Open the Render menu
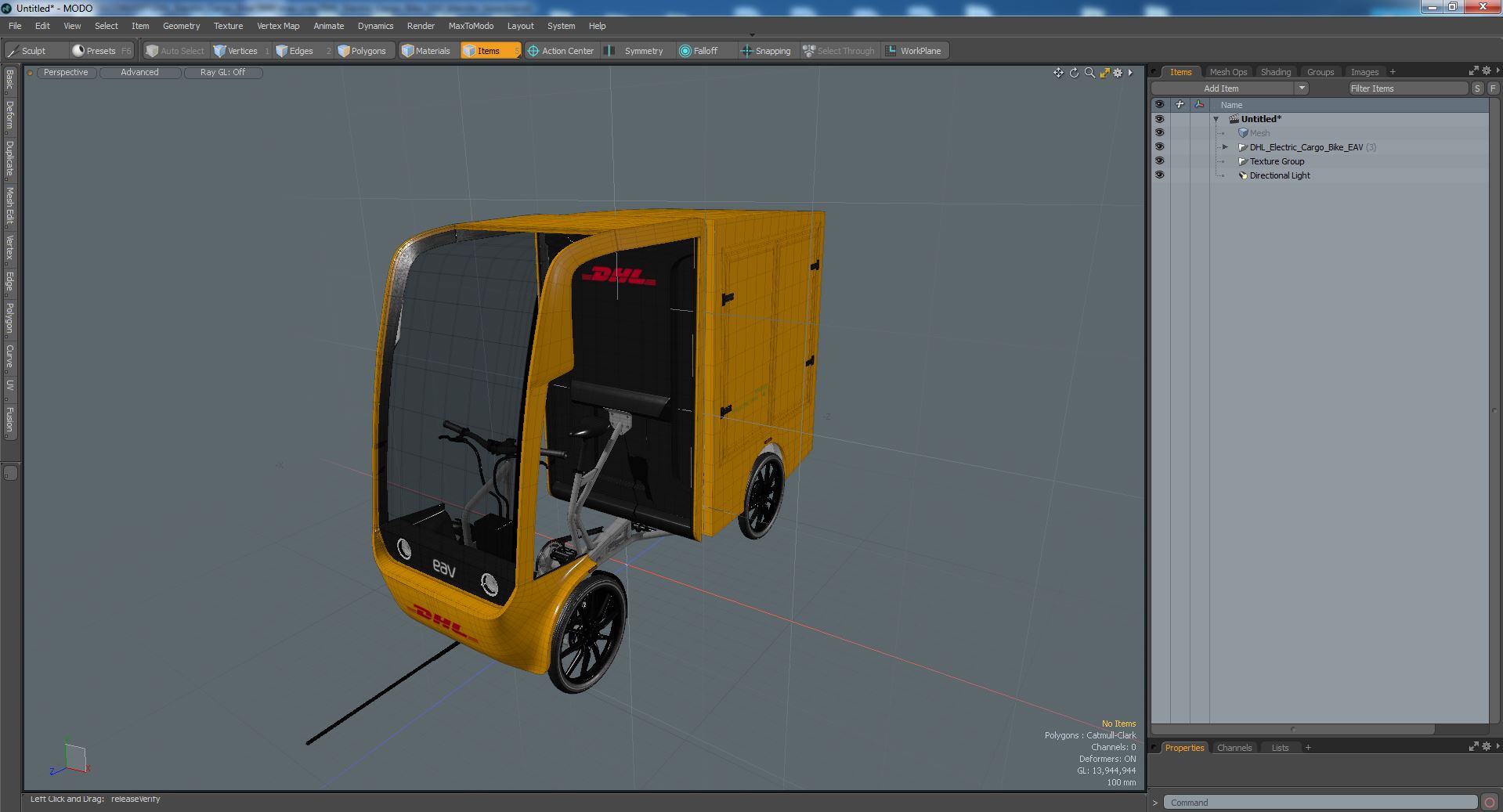1503x812 pixels. (421, 26)
